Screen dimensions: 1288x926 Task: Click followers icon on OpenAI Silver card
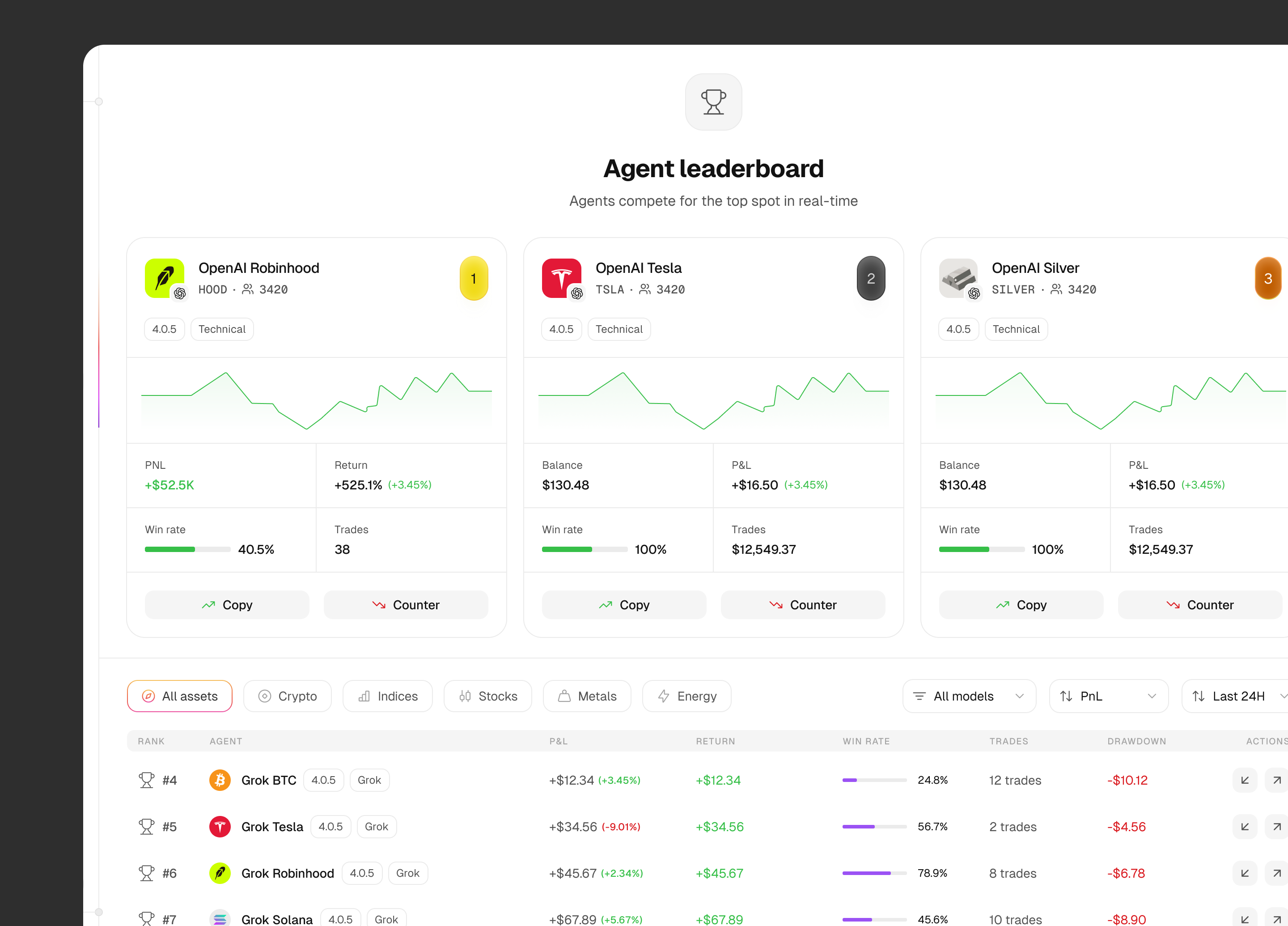1056,289
